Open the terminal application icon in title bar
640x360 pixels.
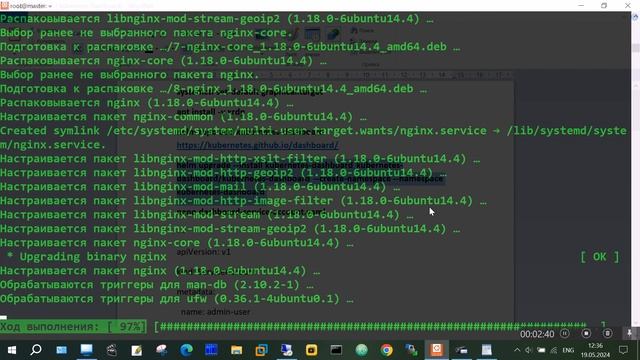click(4, 5)
